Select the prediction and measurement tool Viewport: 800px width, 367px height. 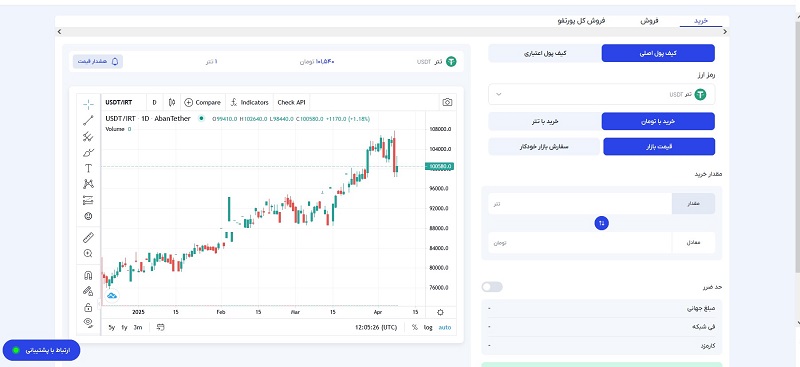tap(88, 200)
